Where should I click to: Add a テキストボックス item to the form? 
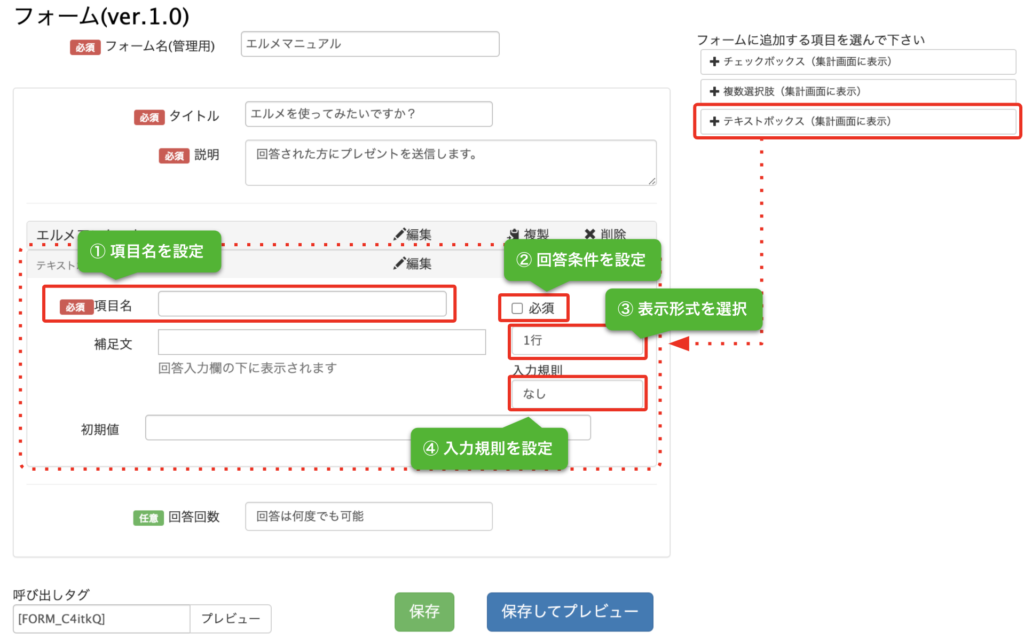(857, 121)
